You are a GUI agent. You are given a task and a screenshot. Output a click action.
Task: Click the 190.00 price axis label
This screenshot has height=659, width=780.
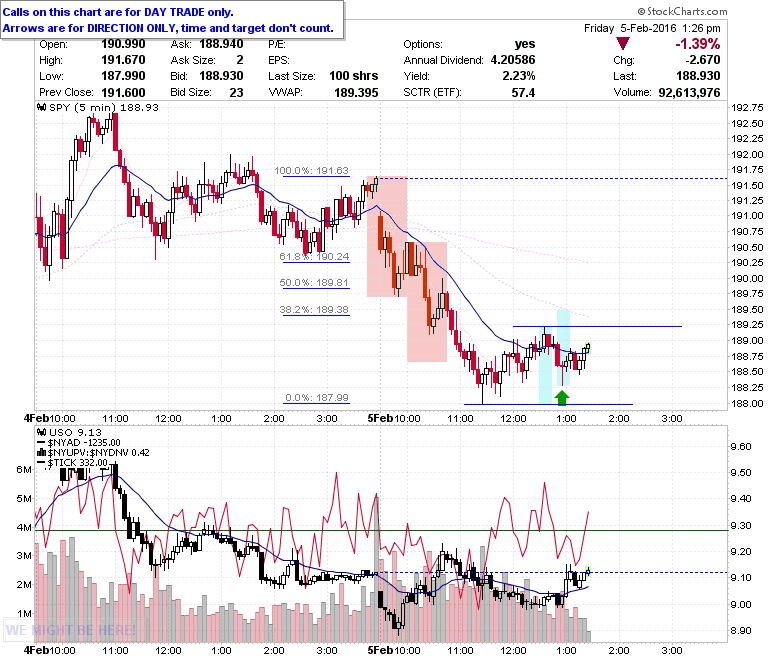pos(747,279)
